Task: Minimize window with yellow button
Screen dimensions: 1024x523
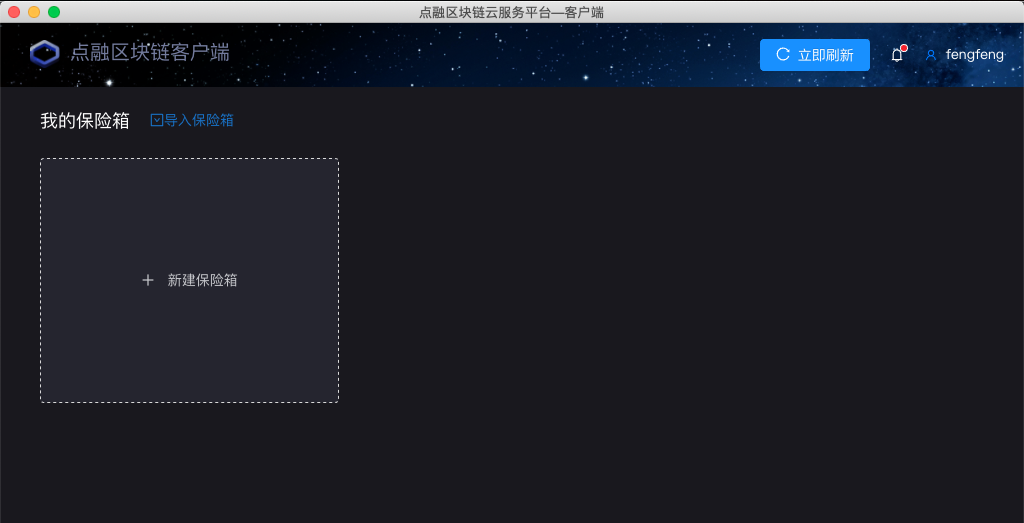Action: [34, 12]
